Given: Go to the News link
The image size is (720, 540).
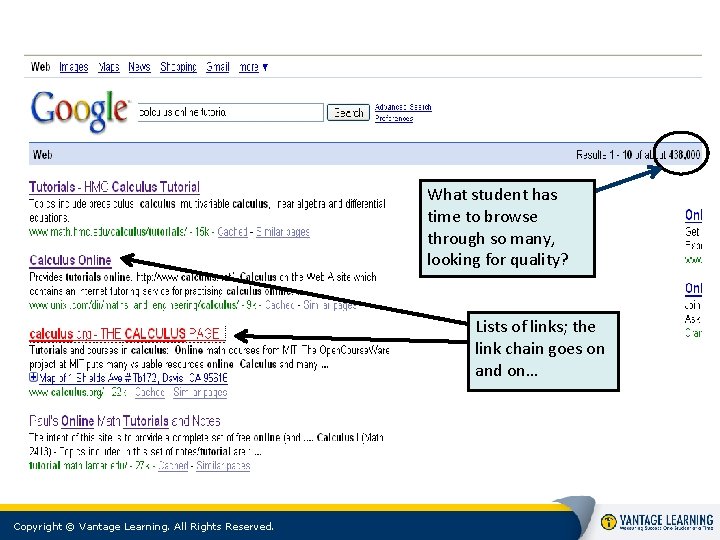Looking at the screenshot, I should click(x=139, y=67).
